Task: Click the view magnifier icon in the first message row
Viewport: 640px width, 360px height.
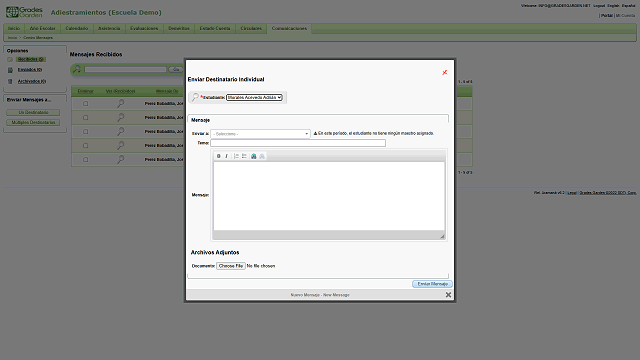Action: click(120, 104)
